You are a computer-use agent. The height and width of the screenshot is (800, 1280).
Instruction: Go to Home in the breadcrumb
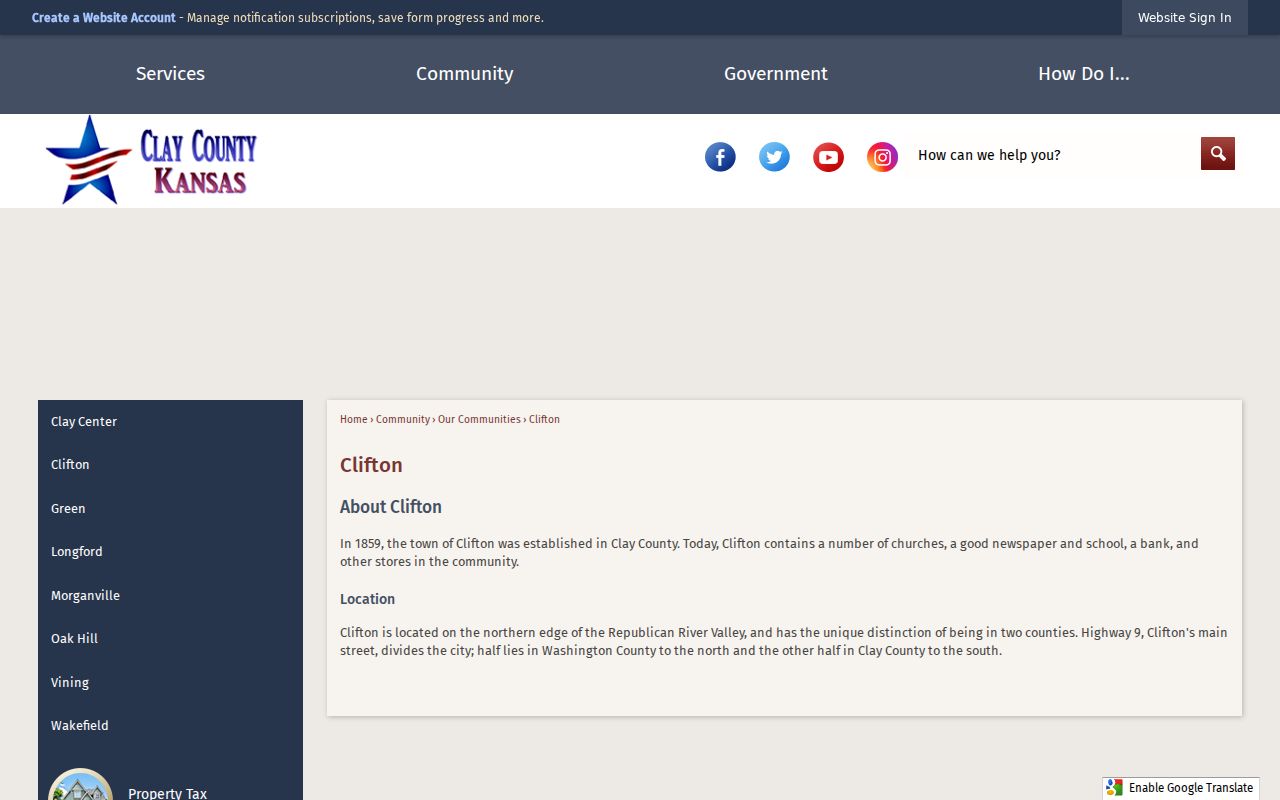pos(354,420)
